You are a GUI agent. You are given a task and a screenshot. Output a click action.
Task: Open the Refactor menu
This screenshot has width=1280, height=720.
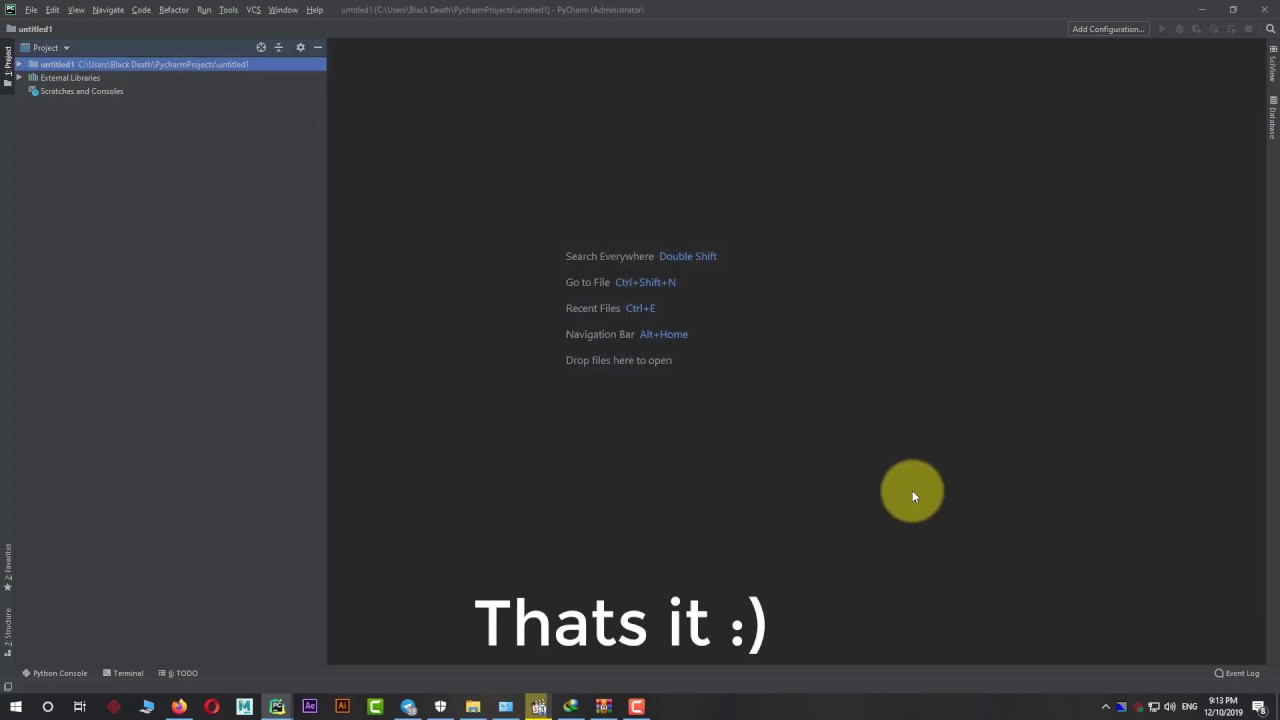pos(174,10)
